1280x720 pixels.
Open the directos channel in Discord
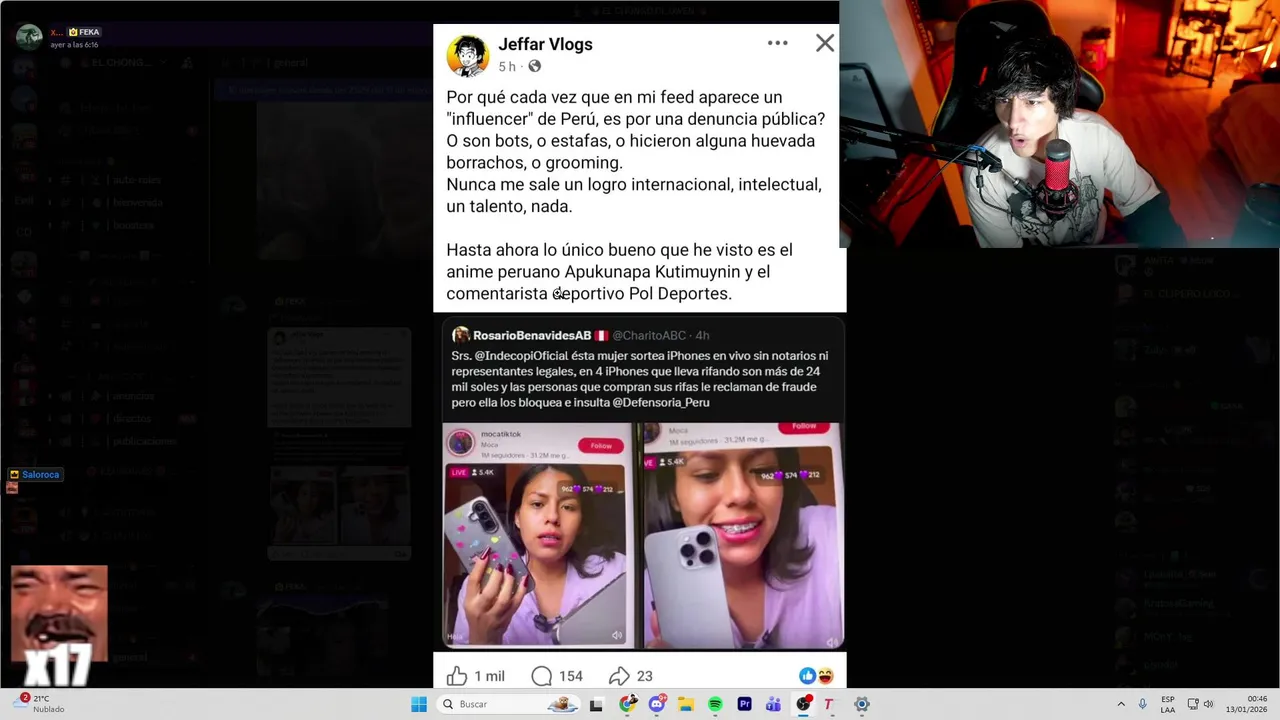point(132,418)
